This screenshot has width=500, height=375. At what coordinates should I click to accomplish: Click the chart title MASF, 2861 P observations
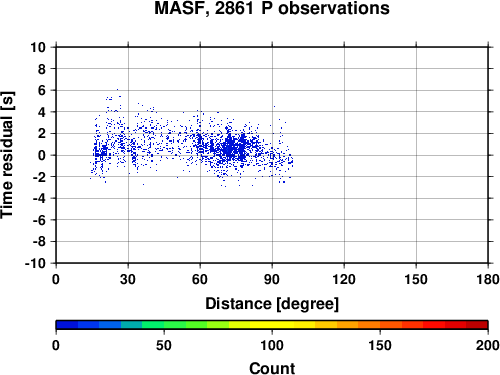[272, 8]
